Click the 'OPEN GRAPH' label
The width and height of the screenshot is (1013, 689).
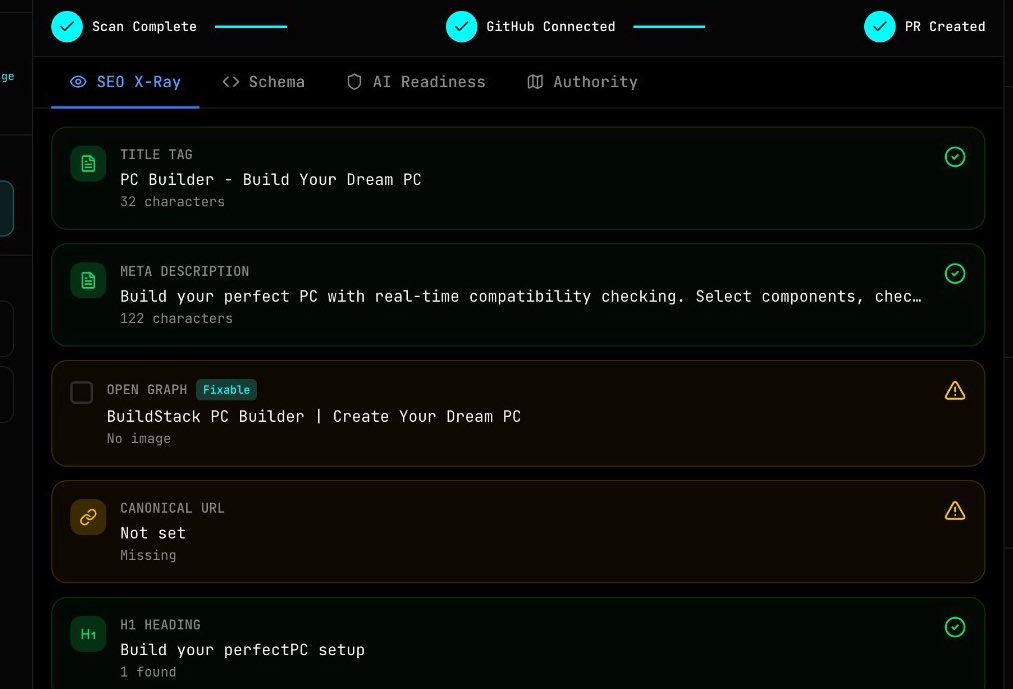click(147, 390)
